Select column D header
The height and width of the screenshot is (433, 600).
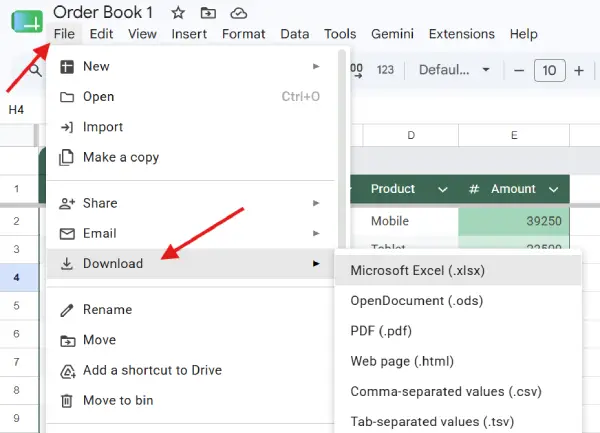point(411,135)
